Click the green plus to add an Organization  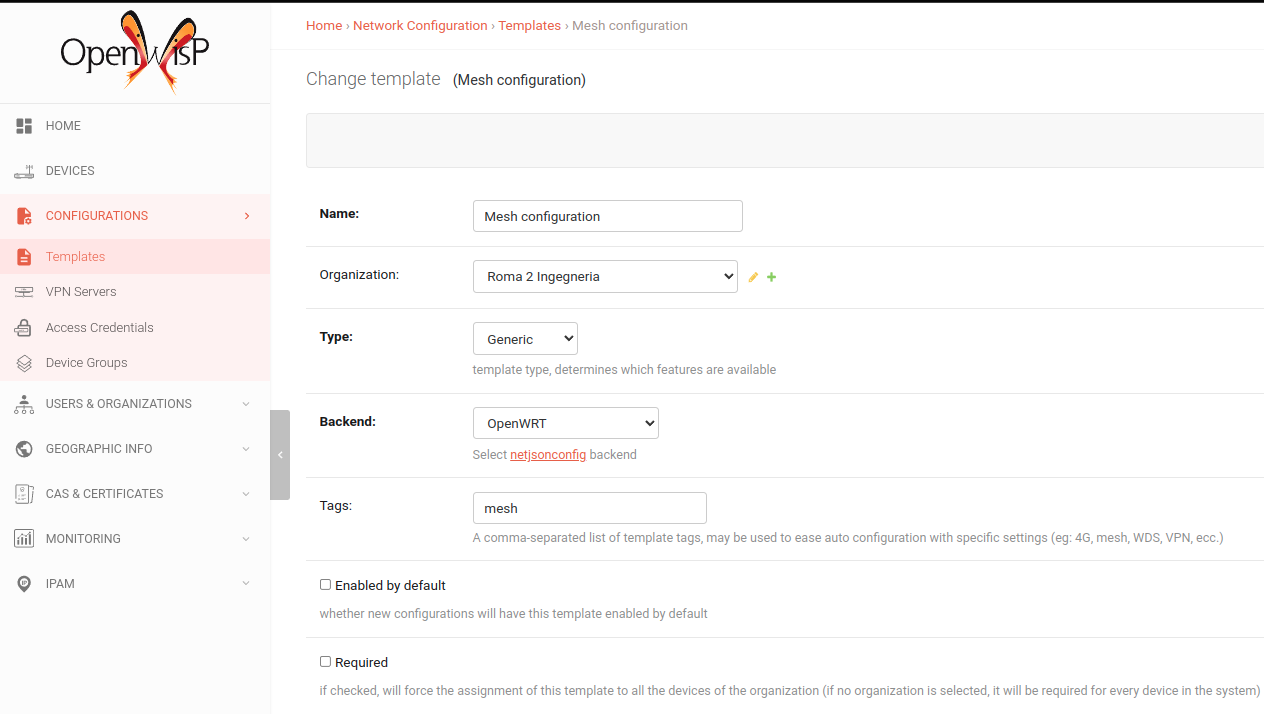771,277
